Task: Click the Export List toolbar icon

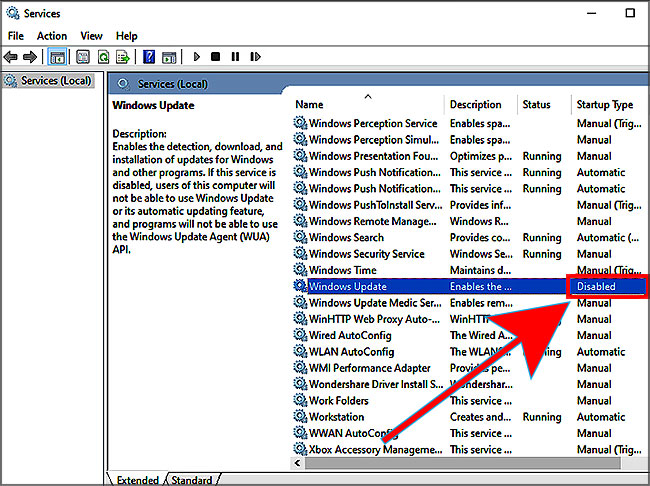Action: (x=123, y=57)
